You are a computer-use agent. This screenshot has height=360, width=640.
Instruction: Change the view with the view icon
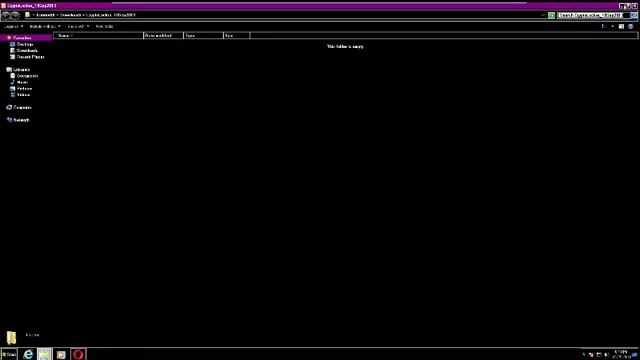tap(604, 26)
